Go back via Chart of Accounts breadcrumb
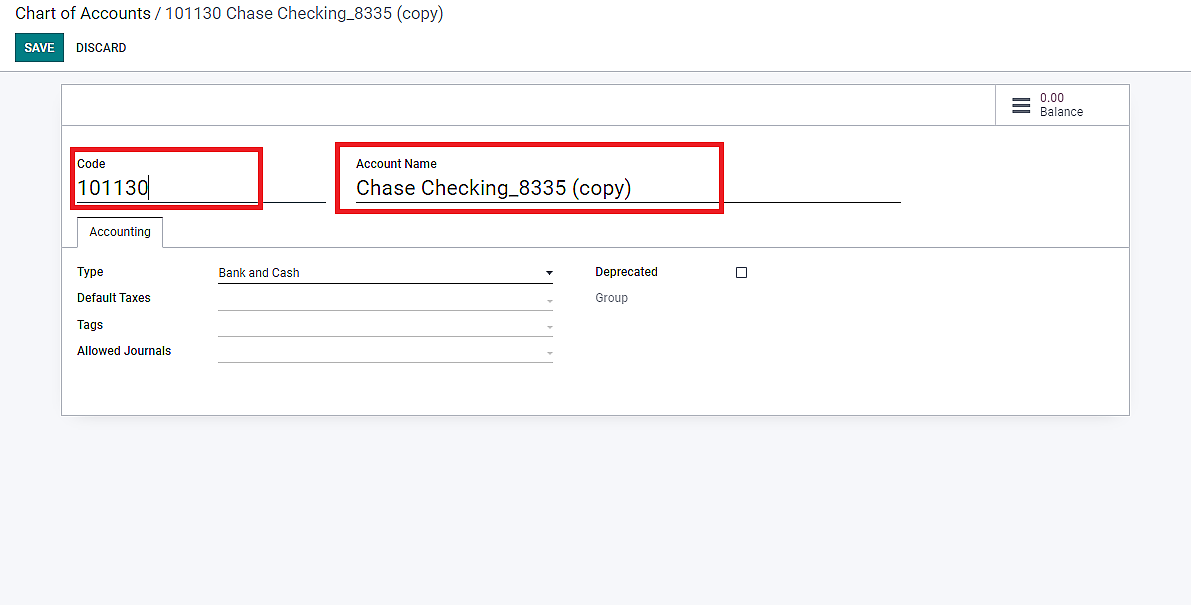Viewport: 1191px width, 605px height. coord(83,14)
